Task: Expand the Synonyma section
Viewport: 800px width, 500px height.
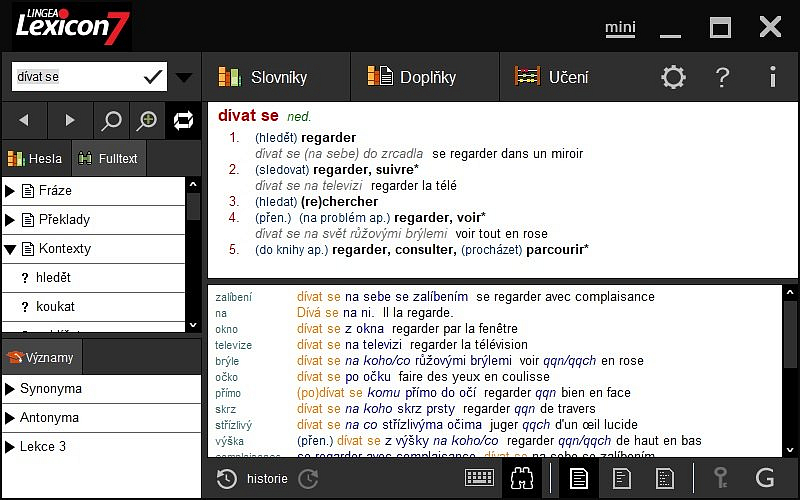Action: tap(11, 389)
